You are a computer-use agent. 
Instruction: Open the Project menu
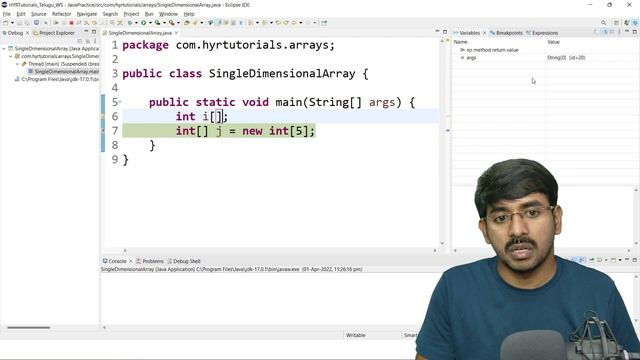pyautogui.click(x=131, y=14)
